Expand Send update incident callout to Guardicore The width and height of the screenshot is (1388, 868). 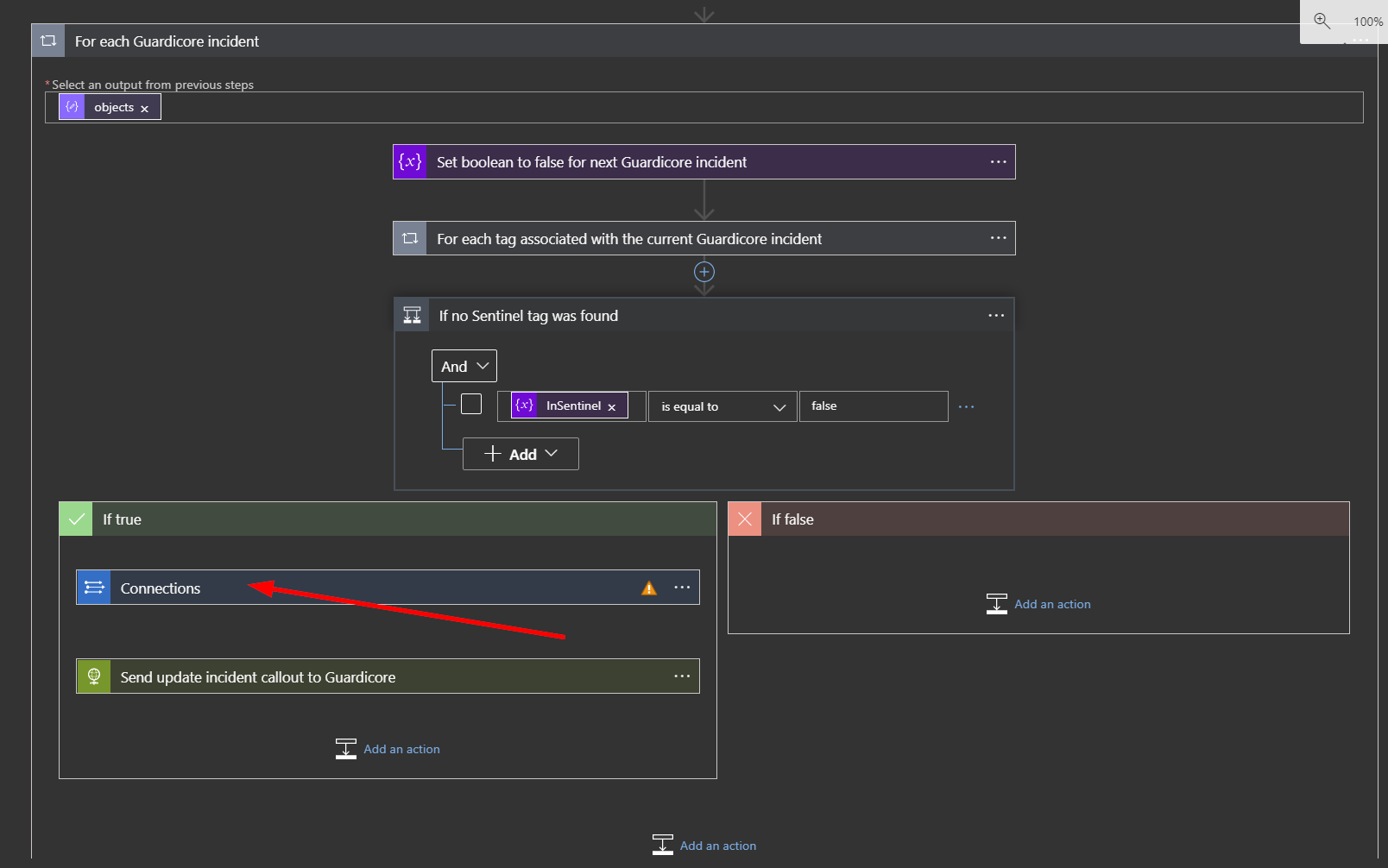click(388, 676)
